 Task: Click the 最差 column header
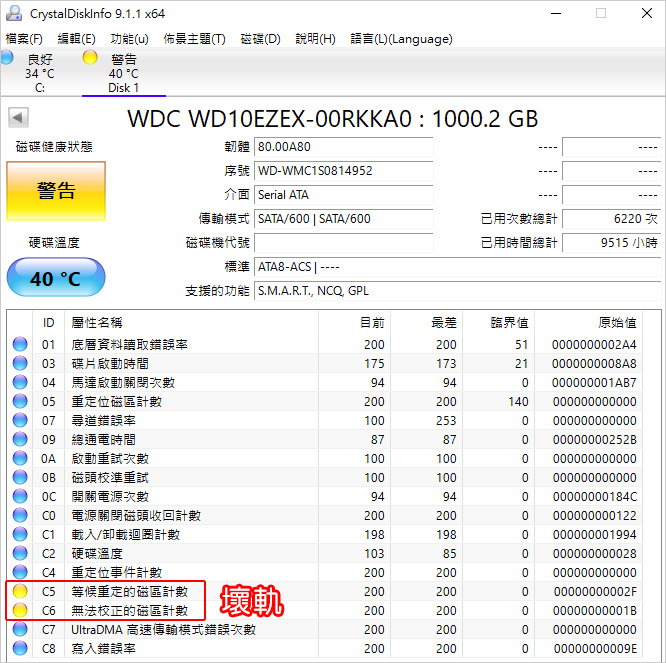click(426, 323)
